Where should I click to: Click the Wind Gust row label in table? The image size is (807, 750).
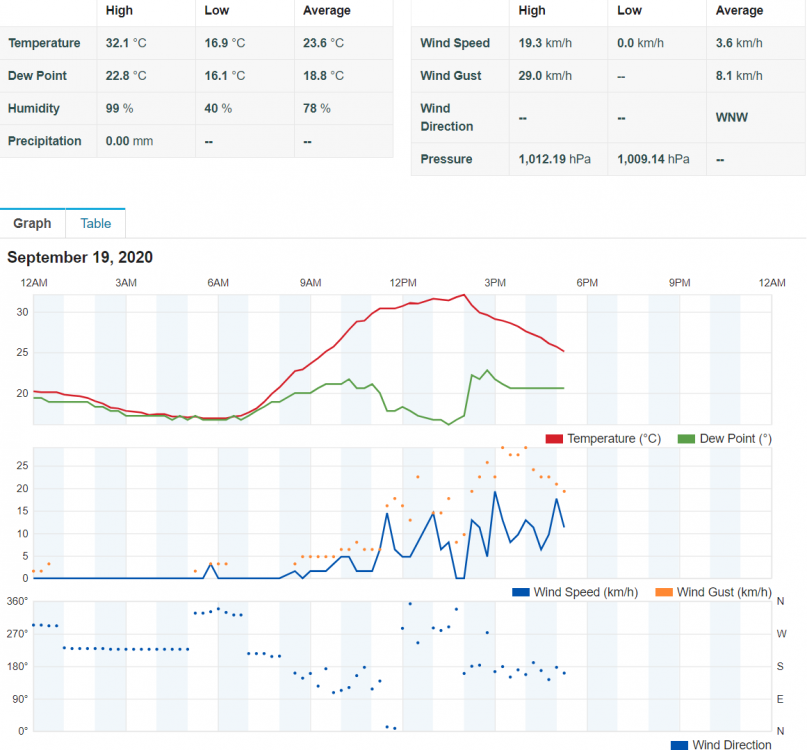[451, 76]
